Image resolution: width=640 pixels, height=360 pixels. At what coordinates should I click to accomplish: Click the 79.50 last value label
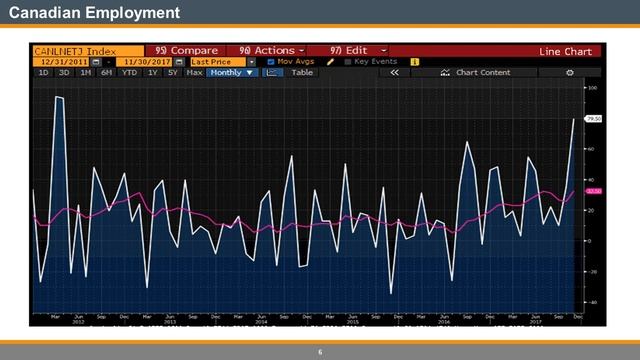click(593, 119)
